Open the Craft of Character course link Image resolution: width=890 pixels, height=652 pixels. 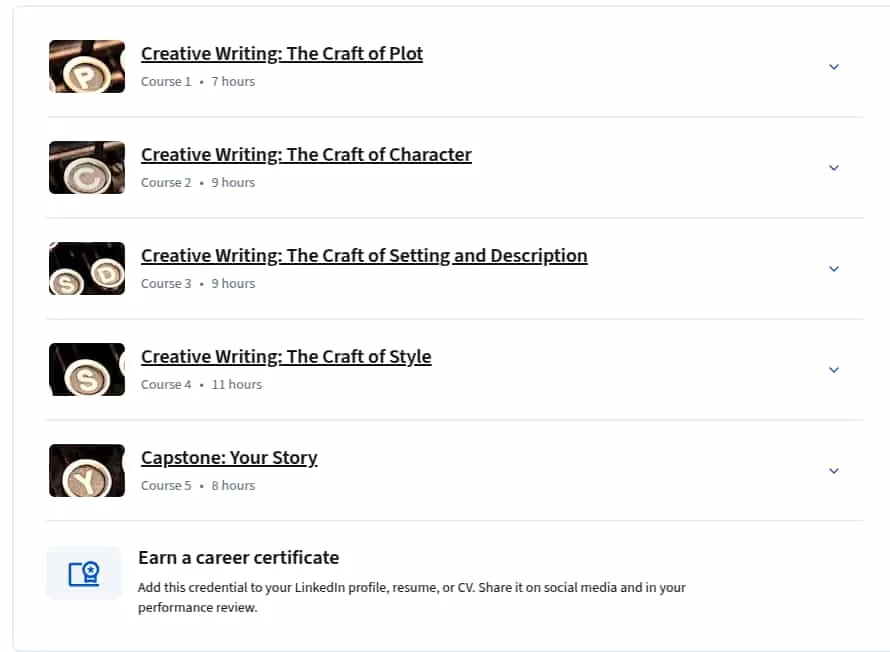coord(306,155)
